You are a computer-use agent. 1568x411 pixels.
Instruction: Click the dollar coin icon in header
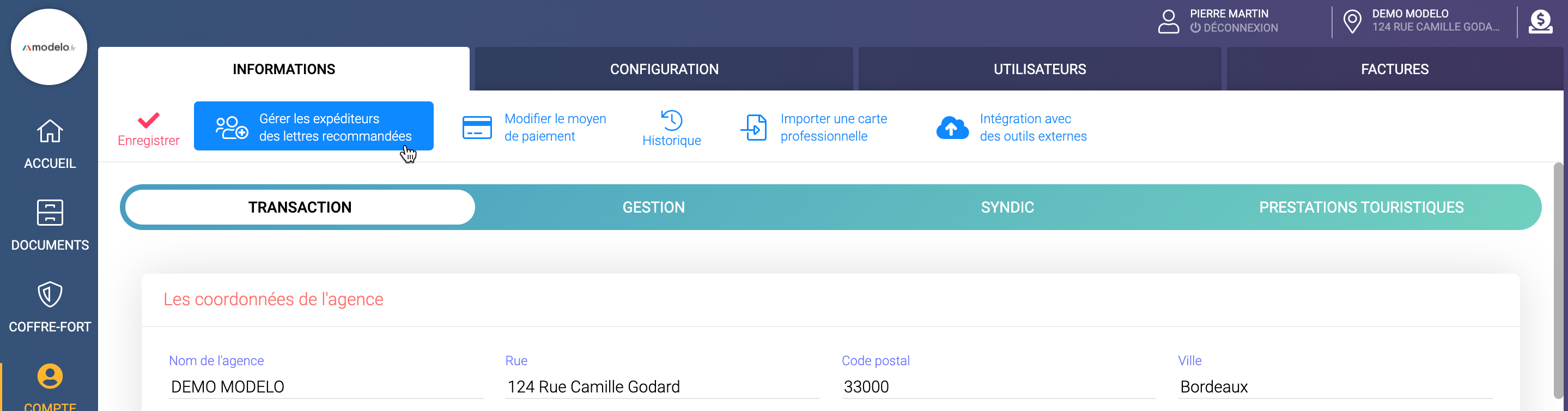(x=1540, y=22)
